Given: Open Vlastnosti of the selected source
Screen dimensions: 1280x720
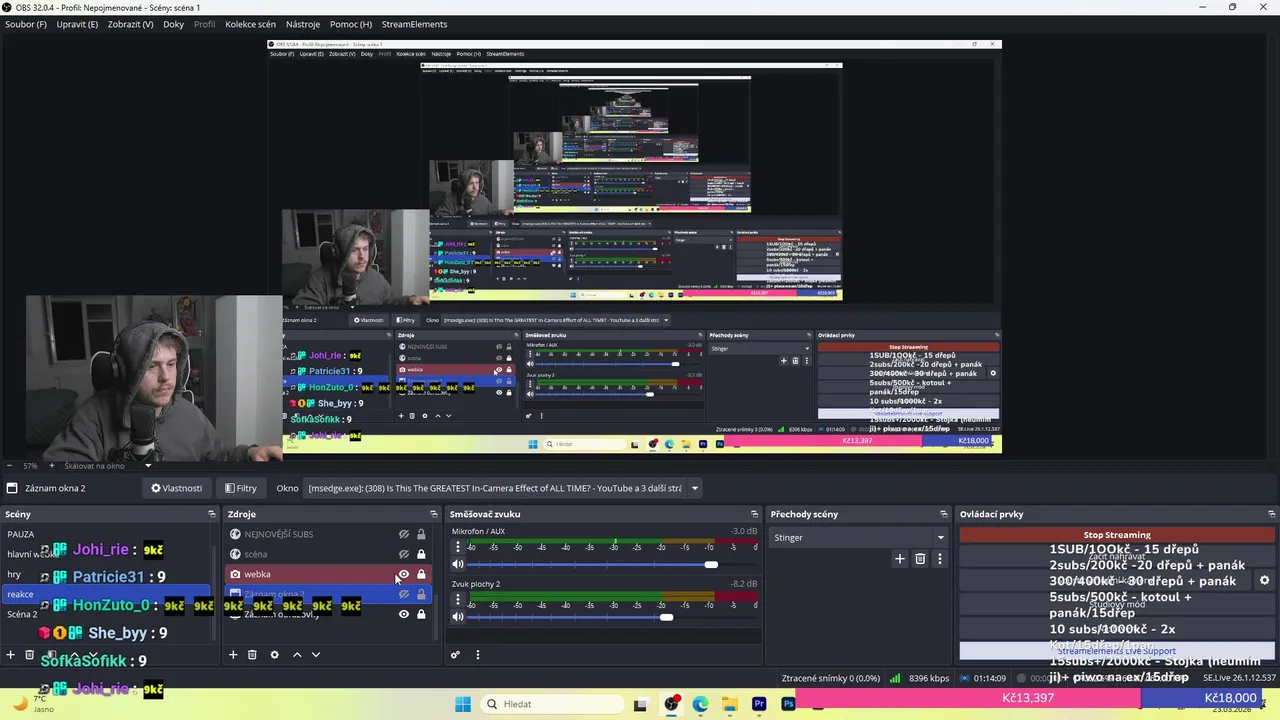Looking at the screenshot, I should pos(177,488).
